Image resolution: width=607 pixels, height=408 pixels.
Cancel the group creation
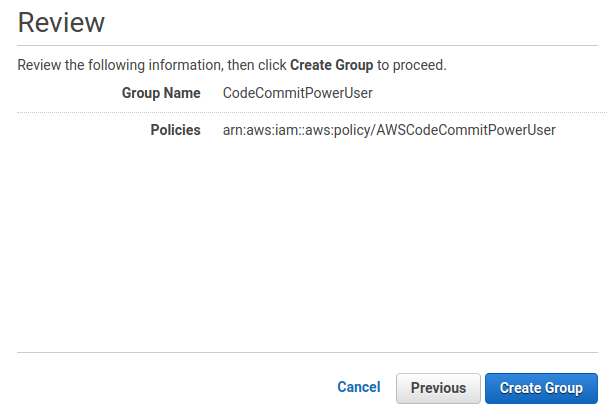(x=359, y=387)
